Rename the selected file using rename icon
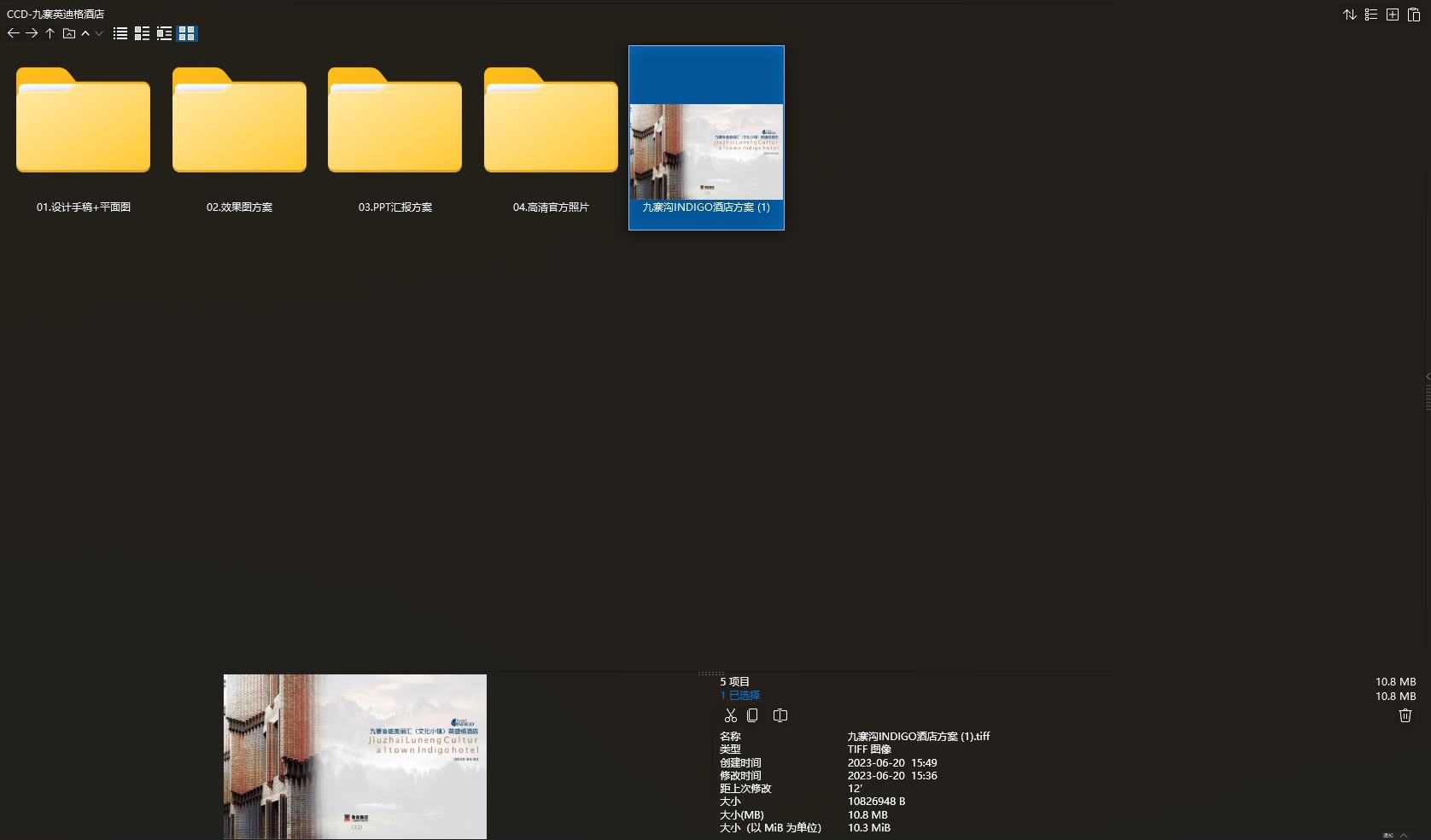Viewport: 1431px width, 840px height. pyautogui.click(x=780, y=715)
